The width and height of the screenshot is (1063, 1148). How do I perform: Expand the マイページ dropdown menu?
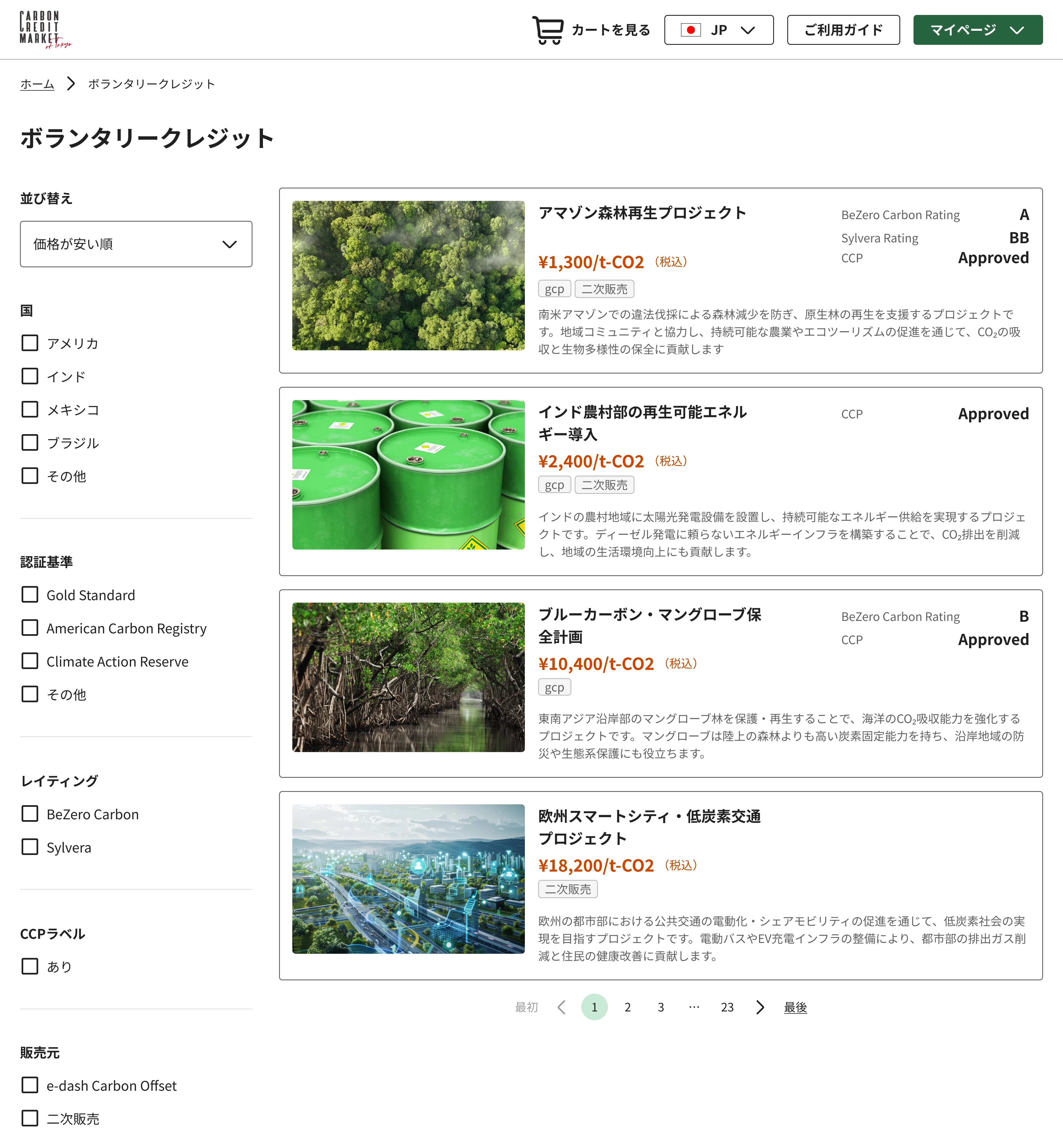(977, 30)
